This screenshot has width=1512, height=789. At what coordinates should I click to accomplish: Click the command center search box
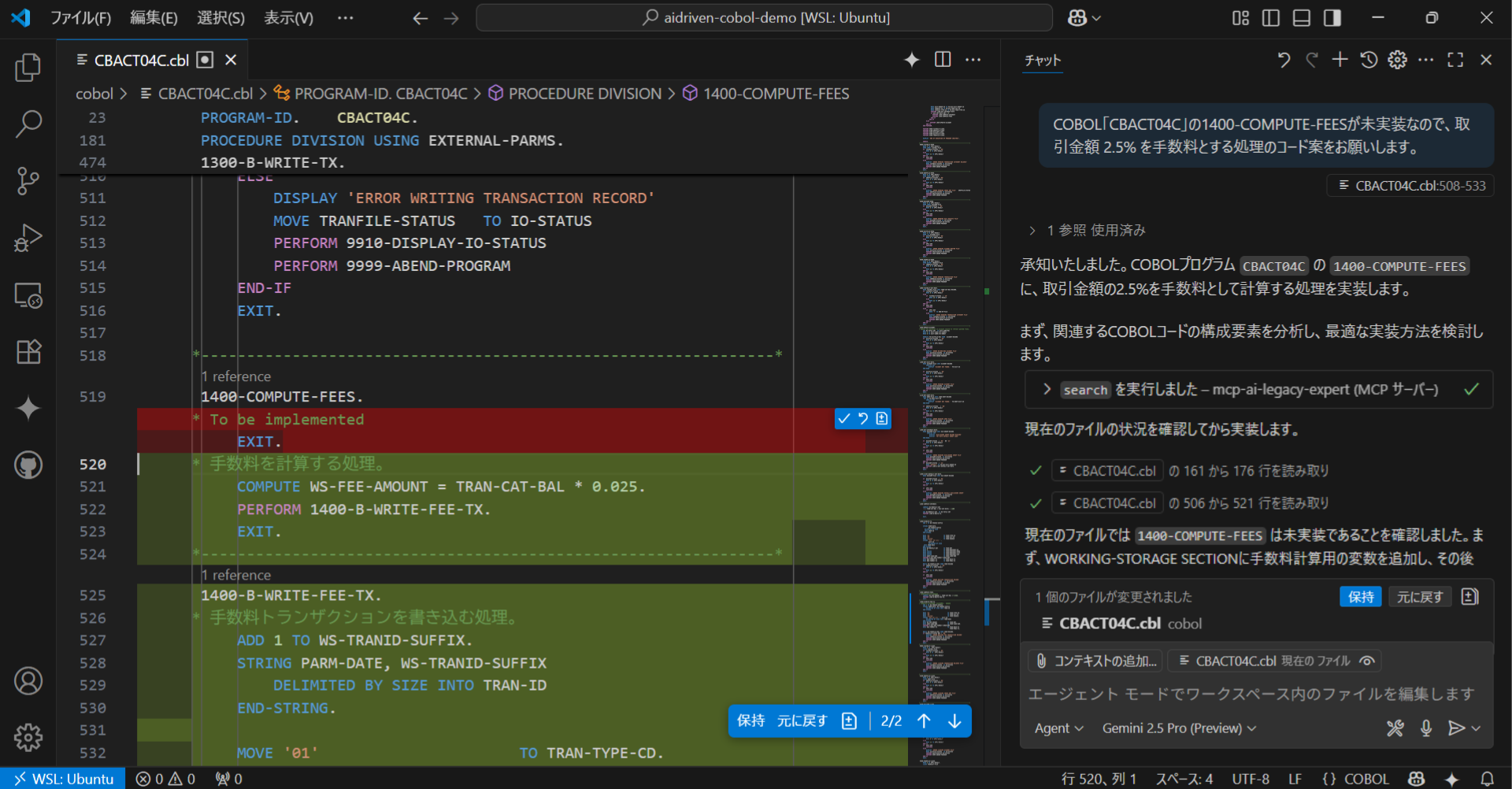pyautogui.click(x=764, y=18)
